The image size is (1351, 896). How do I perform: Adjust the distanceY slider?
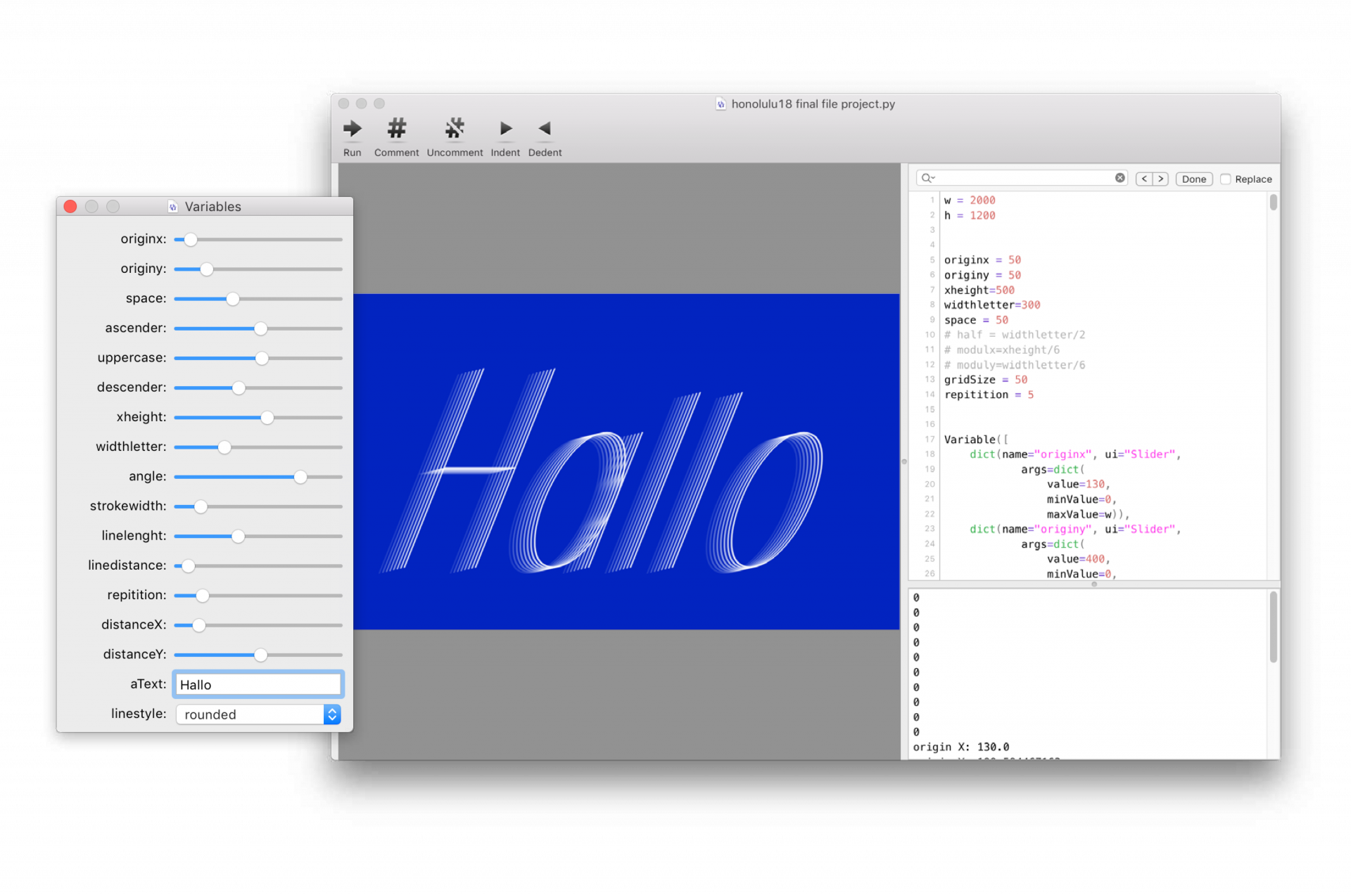(258, 655)
